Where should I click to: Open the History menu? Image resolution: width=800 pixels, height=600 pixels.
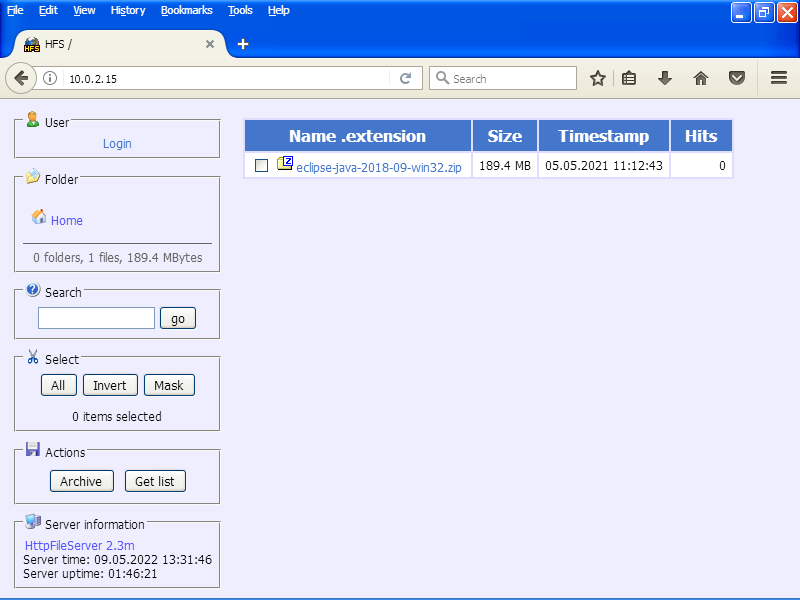[128, 10]
